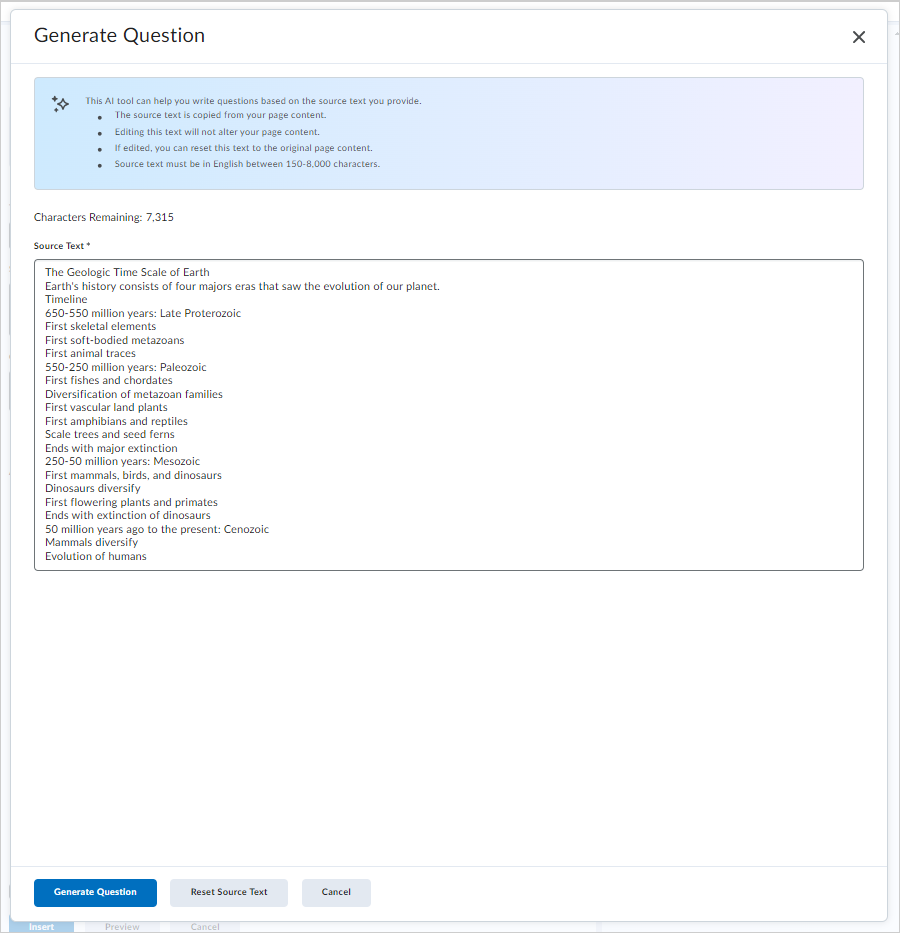Click 'Scale trees and seed ferns' line

(x=110, y=434)
